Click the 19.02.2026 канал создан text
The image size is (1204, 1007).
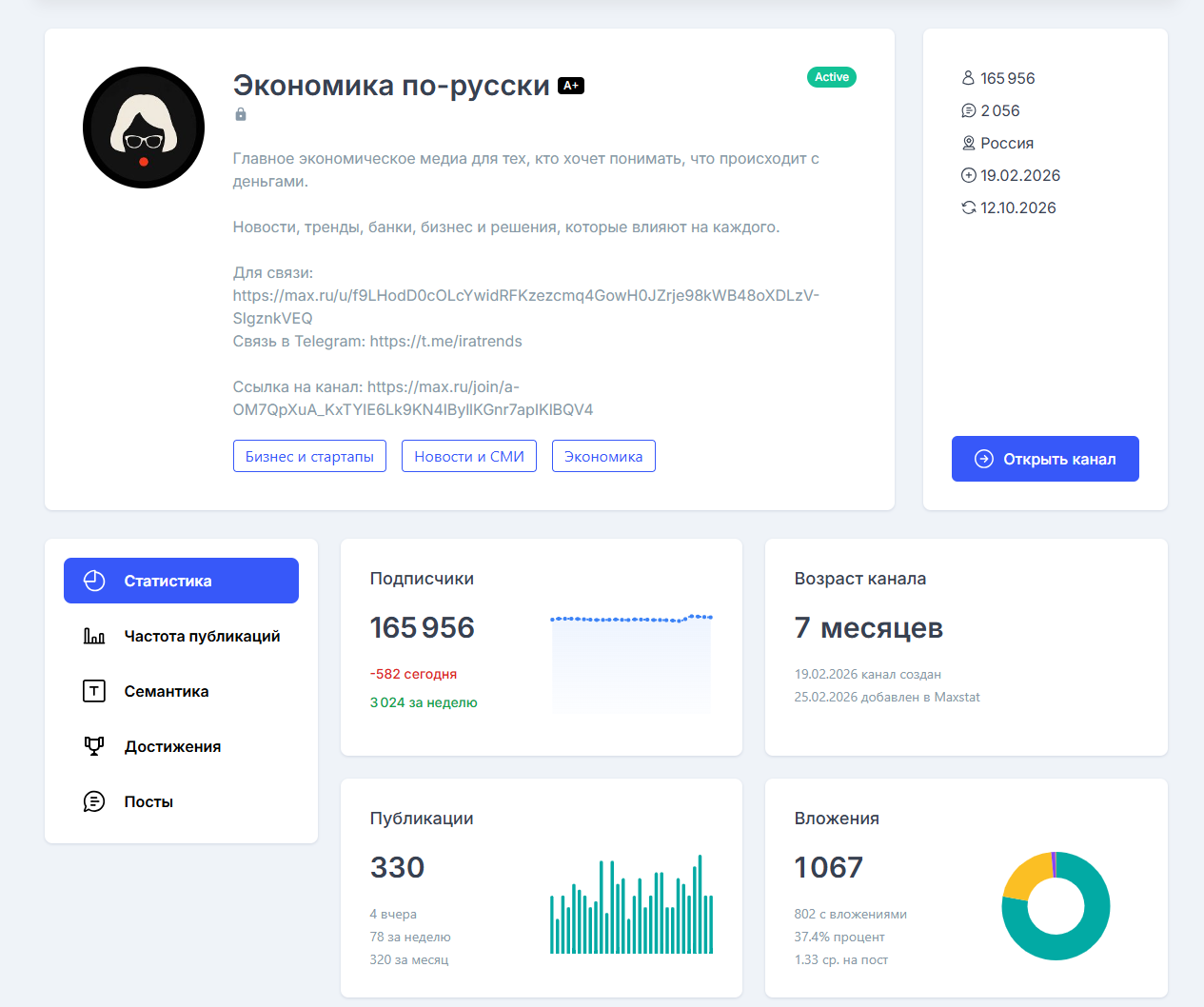click(867, 674)
